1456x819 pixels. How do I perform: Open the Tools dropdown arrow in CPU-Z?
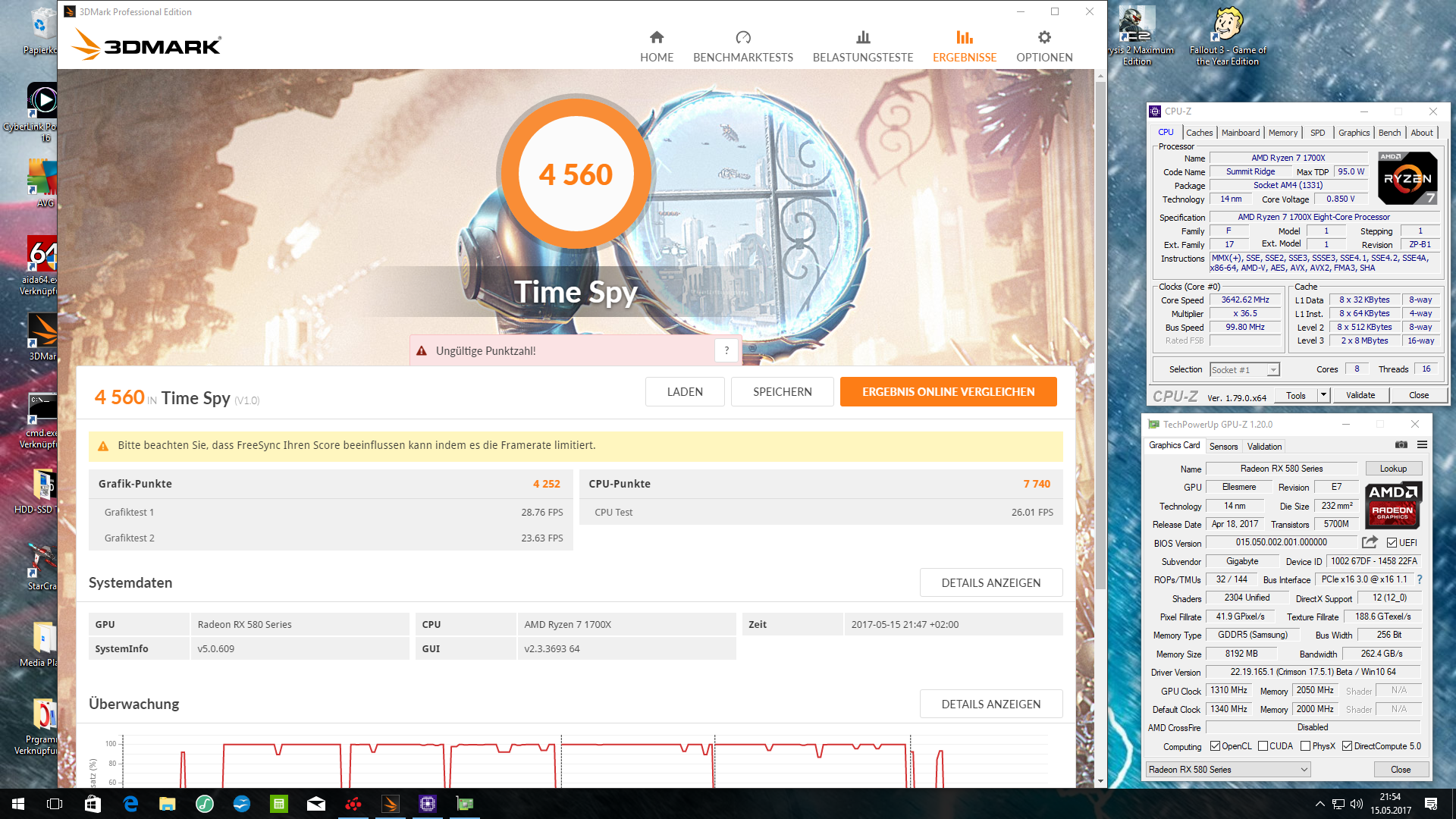point(1323,395)
